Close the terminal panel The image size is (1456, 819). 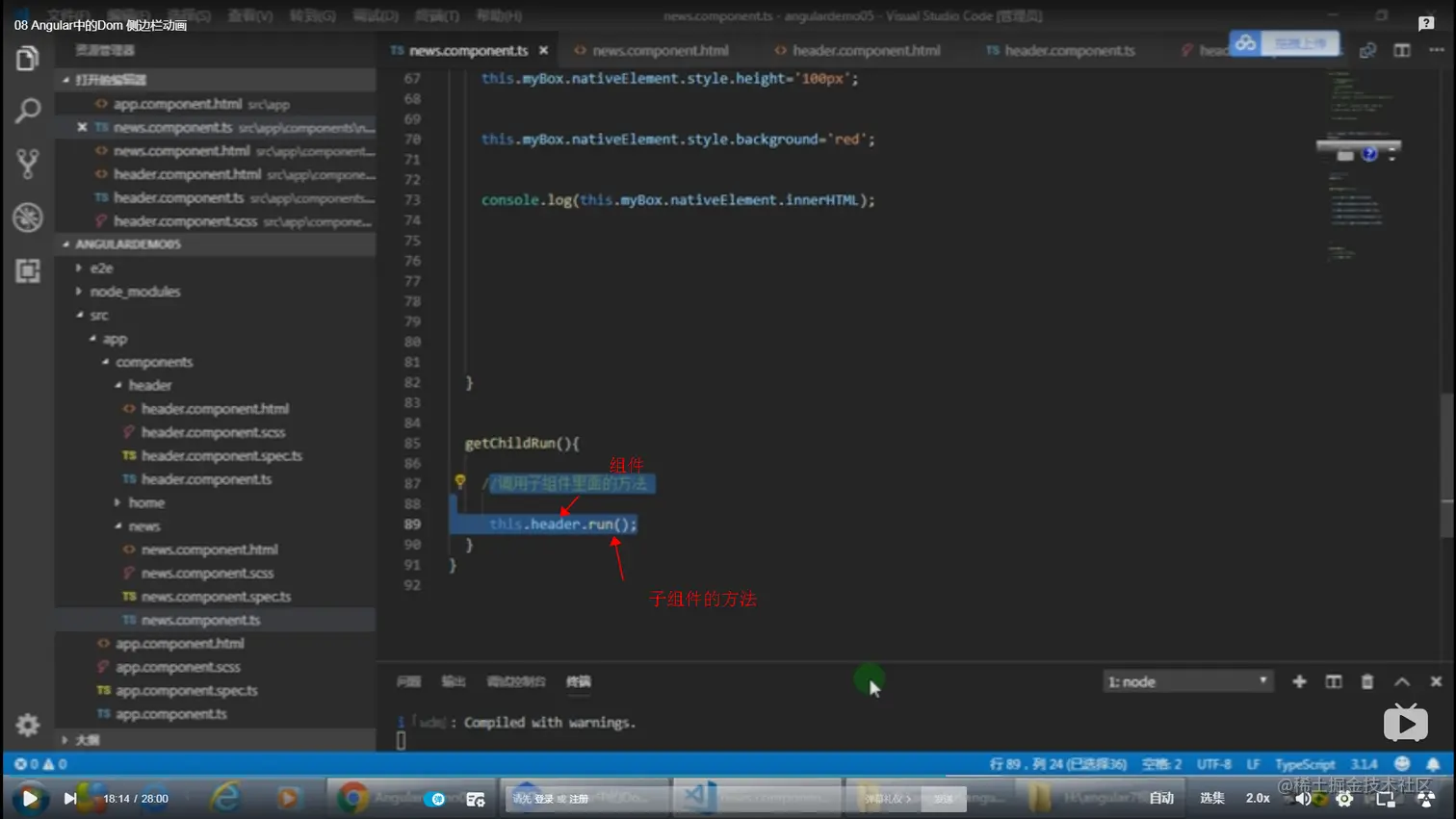(x=1436, y=681)
